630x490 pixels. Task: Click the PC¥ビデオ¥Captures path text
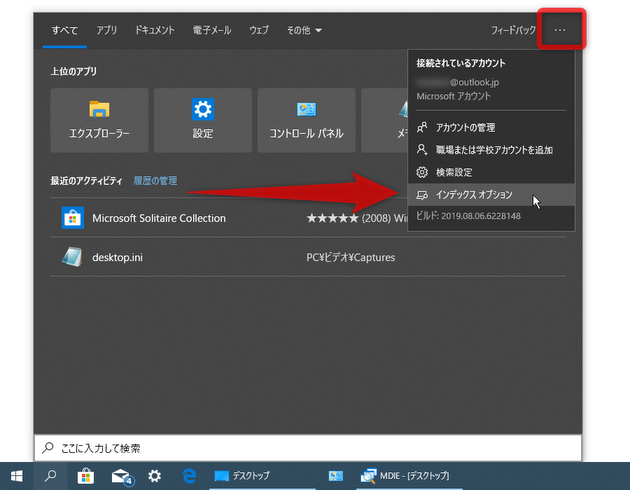point(350,257)
